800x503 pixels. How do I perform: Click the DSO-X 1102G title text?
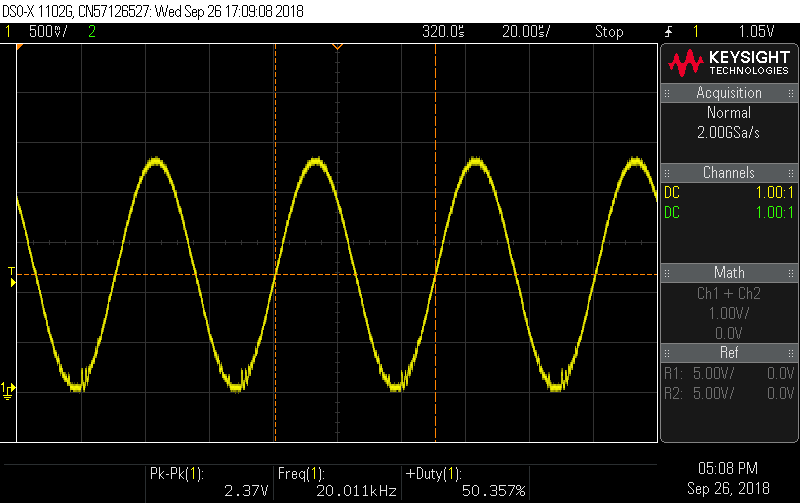tap(38, 11)
